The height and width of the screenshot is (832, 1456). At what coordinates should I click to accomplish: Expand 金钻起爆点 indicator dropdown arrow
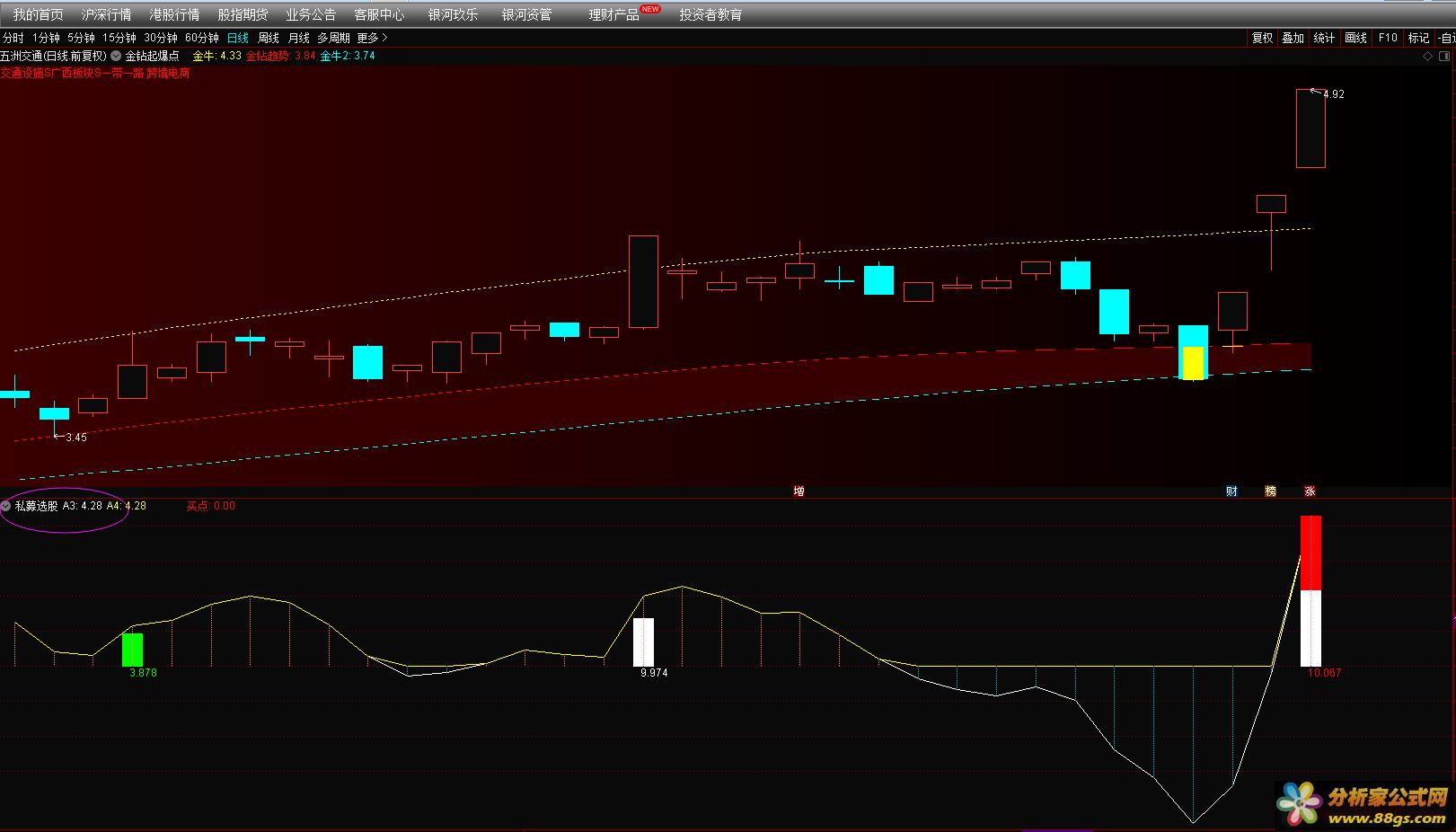[116, 56]
